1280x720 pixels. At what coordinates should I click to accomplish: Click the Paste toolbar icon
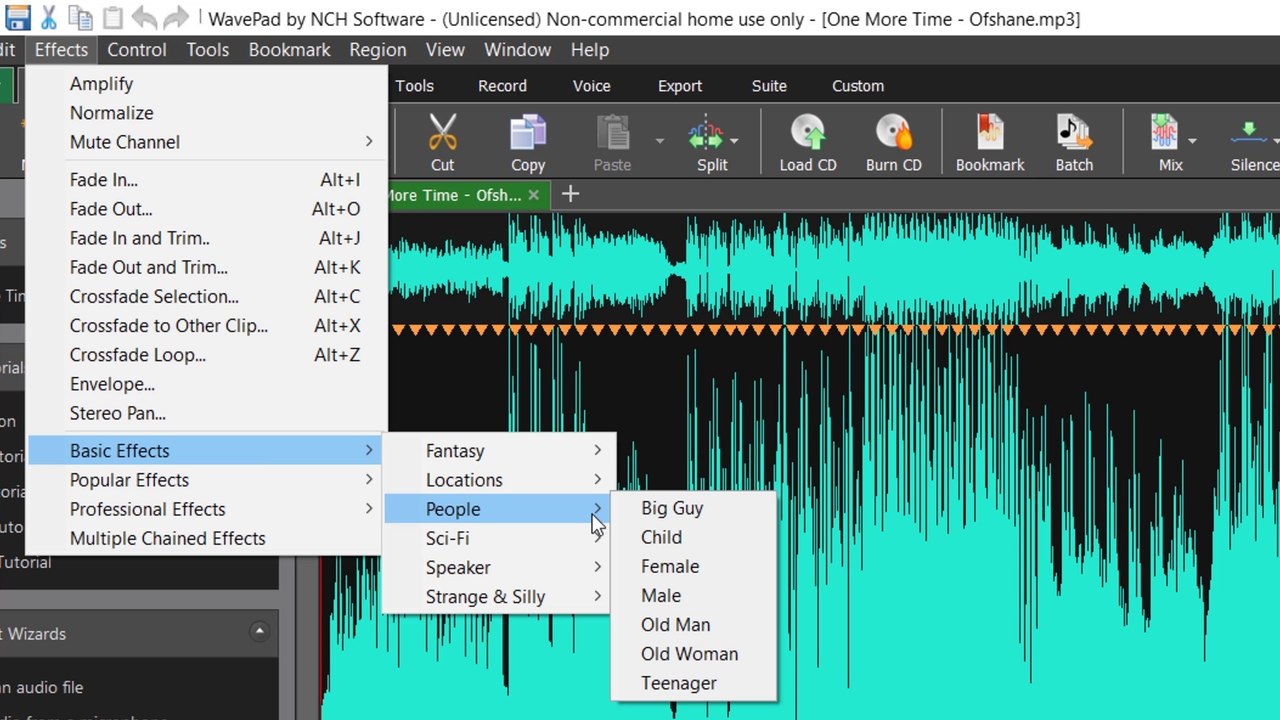coord(612,133)
